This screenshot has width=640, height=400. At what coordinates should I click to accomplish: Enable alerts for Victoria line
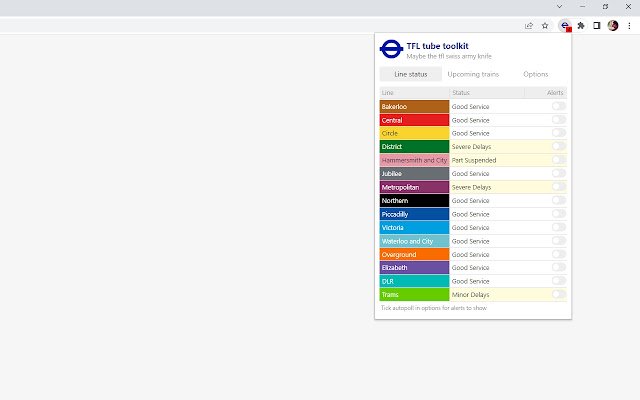pyautogui.click(x=559, y=227)
